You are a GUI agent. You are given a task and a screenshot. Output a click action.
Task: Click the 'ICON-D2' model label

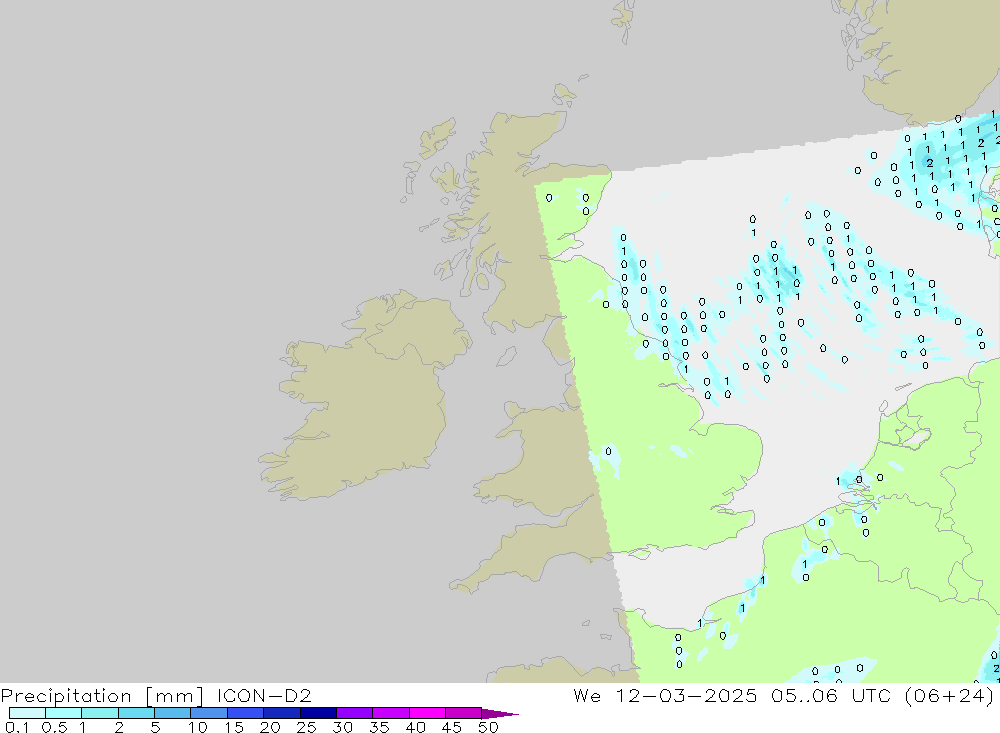264,695
